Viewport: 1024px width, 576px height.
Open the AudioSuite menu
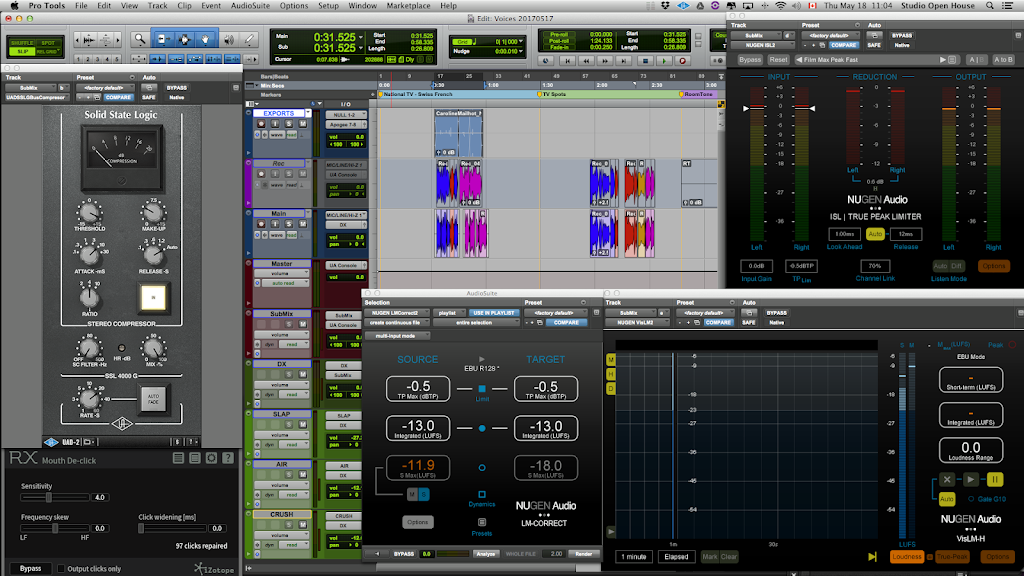click(250, 6)
